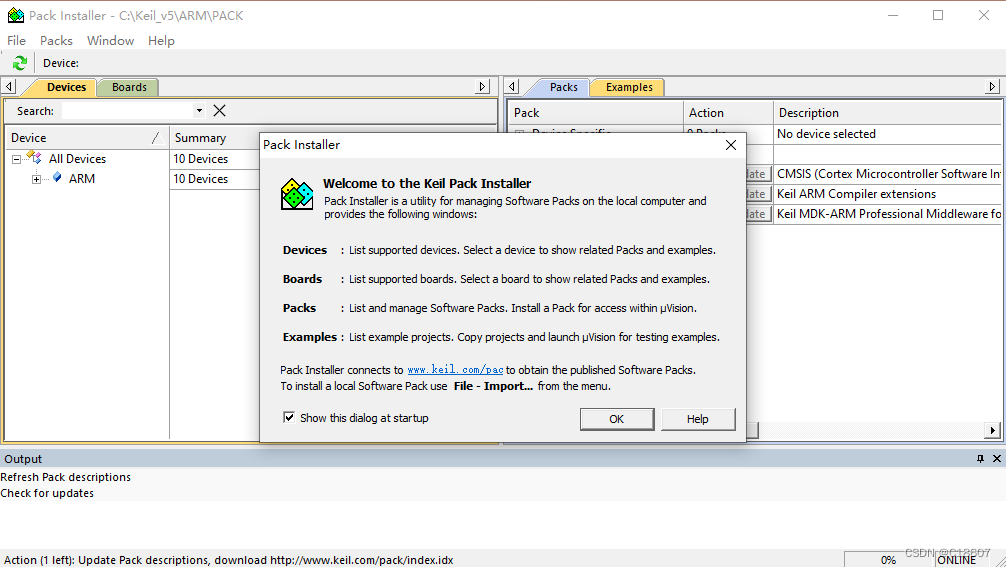The image size is (1006, 567).
Task: Open the Search dropdown arrow
Action: coord(199,110)
